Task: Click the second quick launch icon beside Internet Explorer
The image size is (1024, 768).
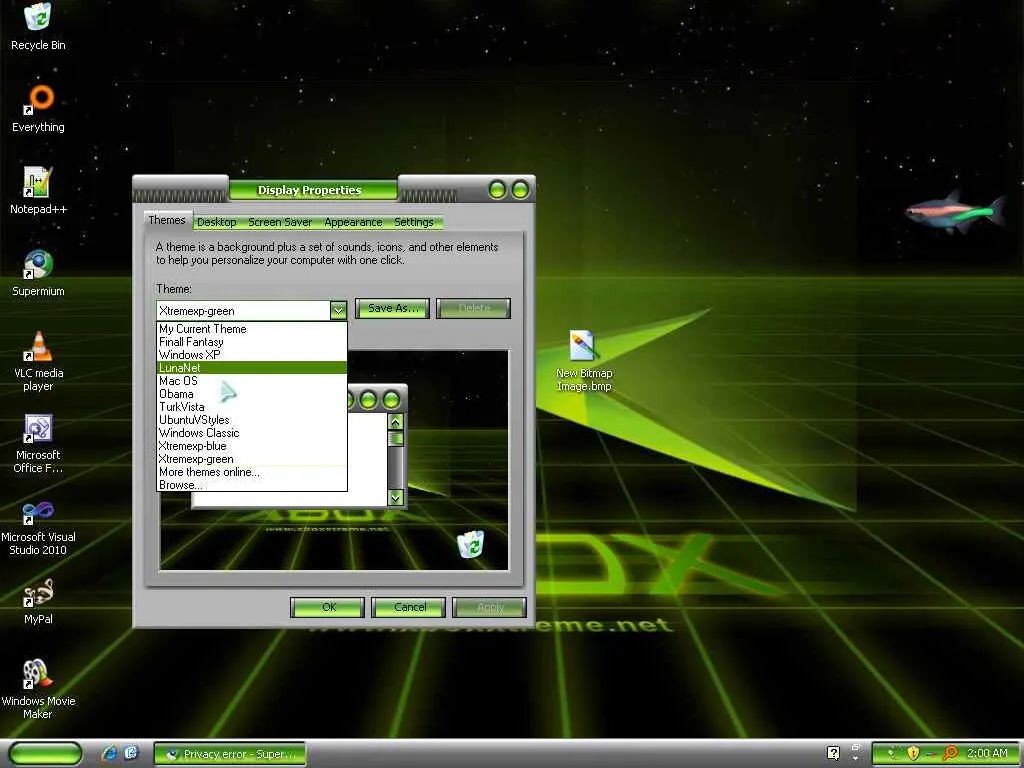Action: pos(131,753)
